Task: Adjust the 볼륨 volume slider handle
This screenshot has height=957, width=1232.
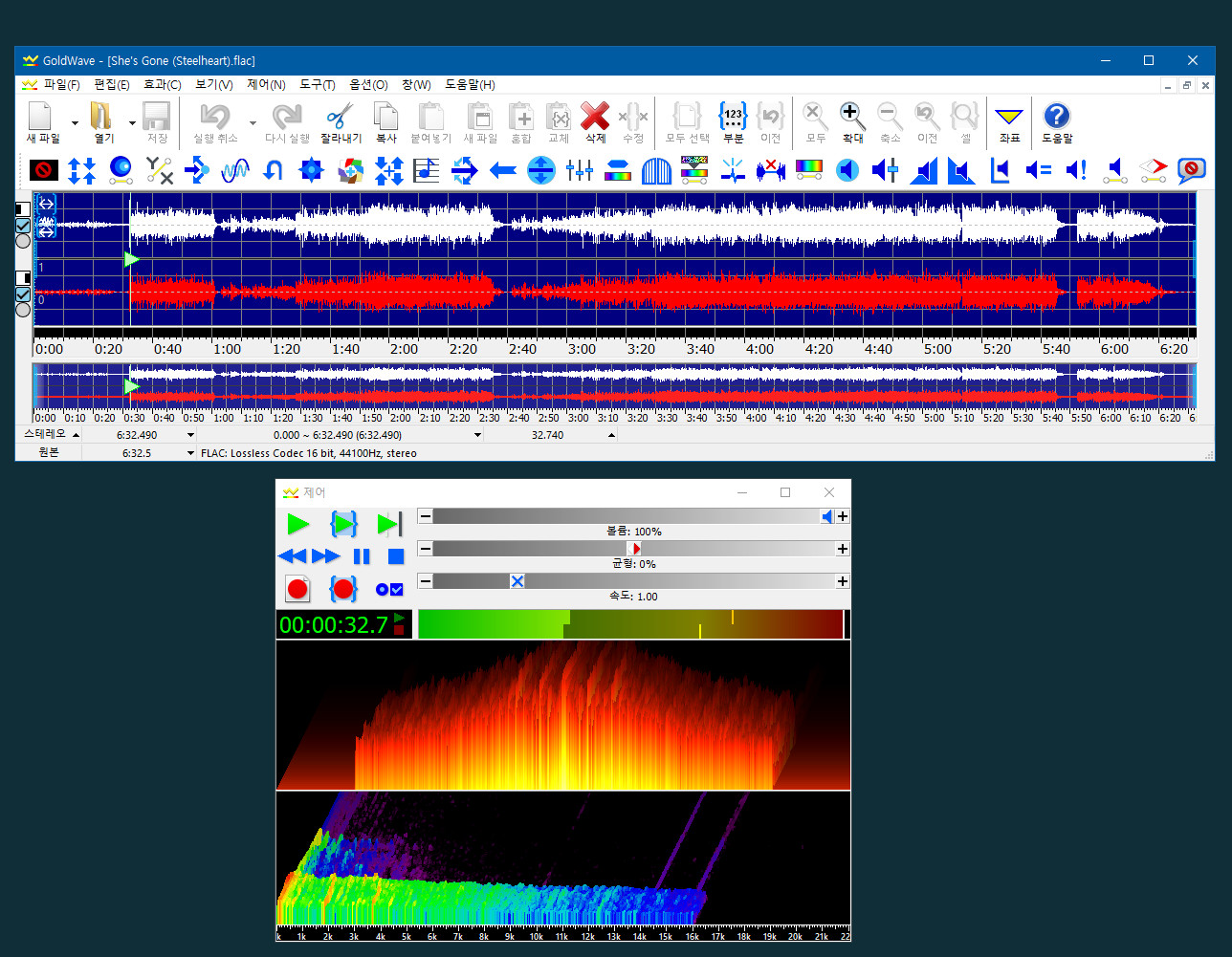Action: 827,516
